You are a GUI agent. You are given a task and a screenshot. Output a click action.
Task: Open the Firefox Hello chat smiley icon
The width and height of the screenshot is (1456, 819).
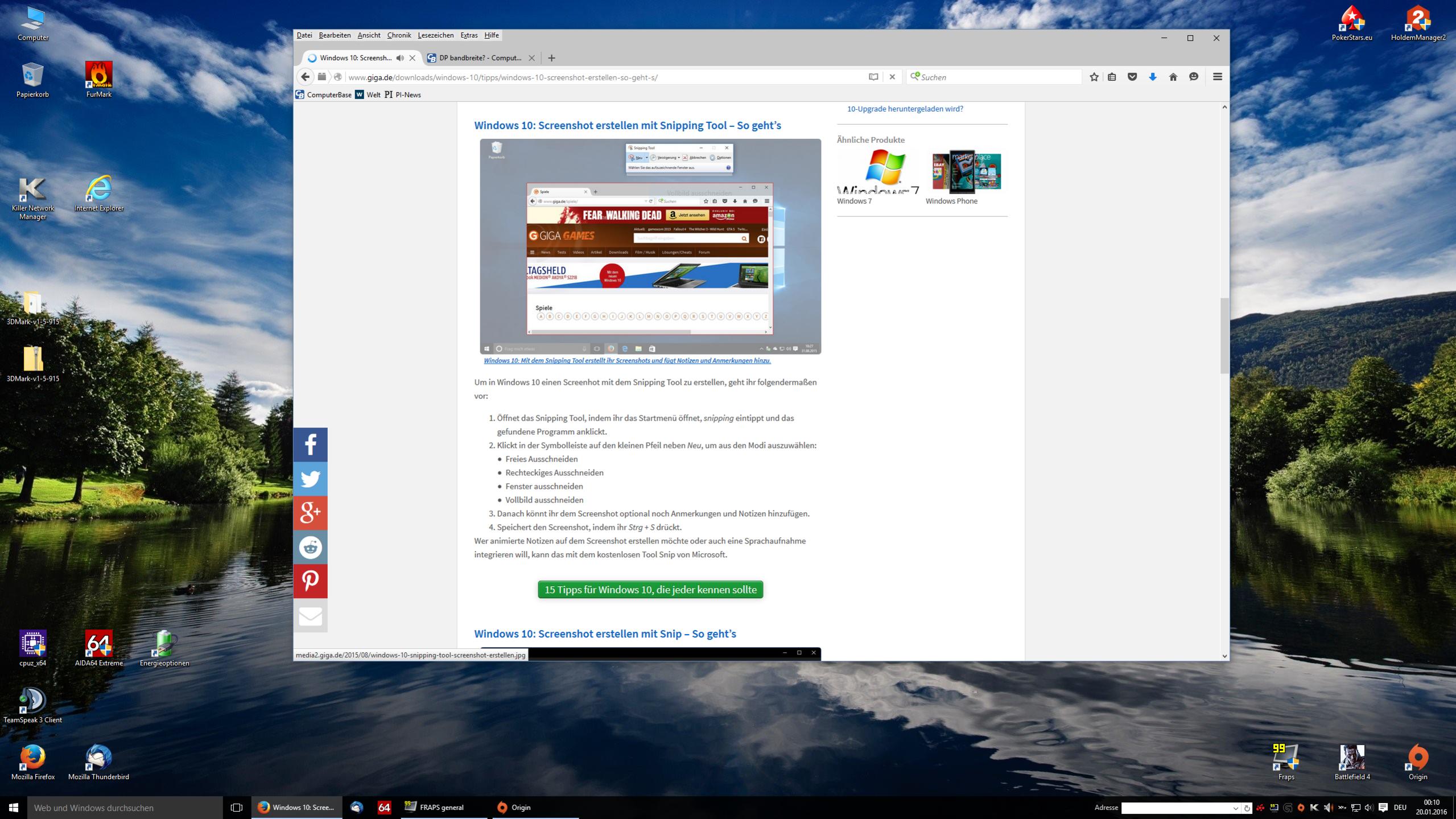tap(1194, 77)
